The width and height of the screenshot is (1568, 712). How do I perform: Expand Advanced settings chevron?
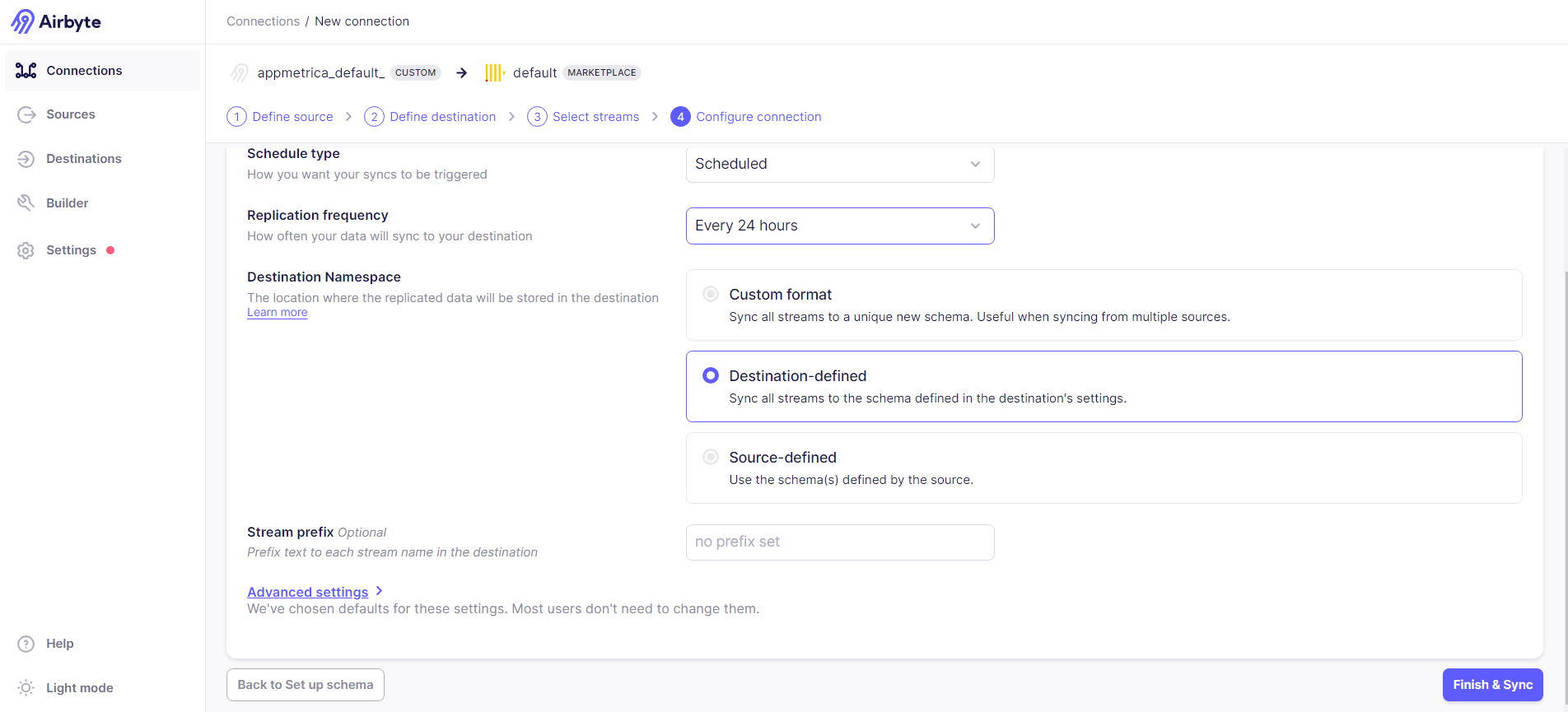(379, 591)
